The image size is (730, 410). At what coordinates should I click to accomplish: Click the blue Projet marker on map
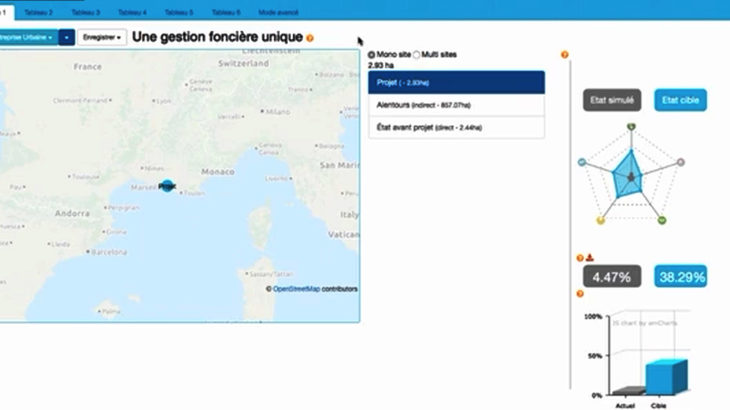point(167,186)
